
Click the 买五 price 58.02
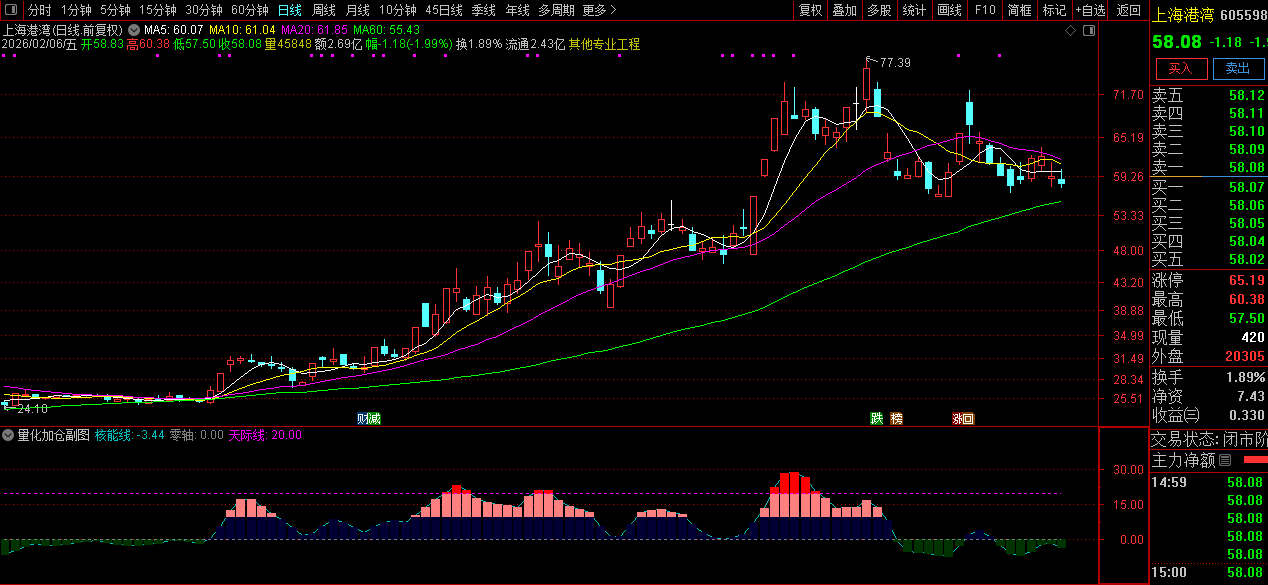coord(1247,259)
